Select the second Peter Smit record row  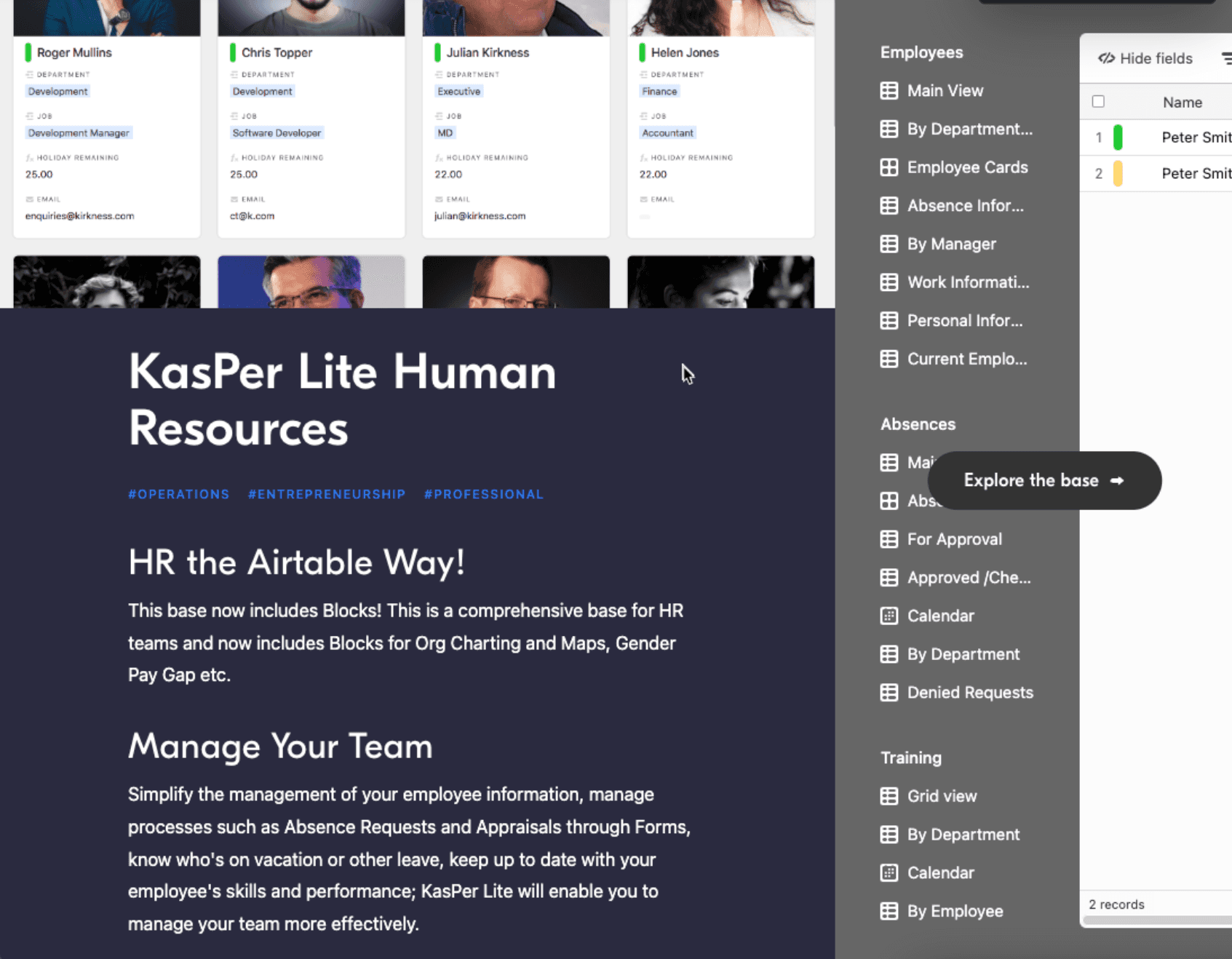pos(1156,174)
